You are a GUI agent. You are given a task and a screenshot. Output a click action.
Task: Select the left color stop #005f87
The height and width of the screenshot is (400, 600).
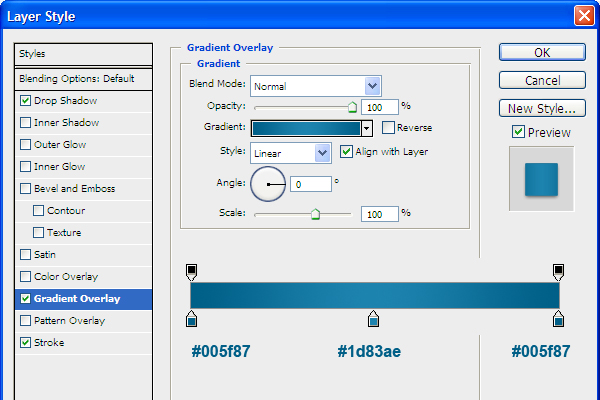(x=191, y=319)
